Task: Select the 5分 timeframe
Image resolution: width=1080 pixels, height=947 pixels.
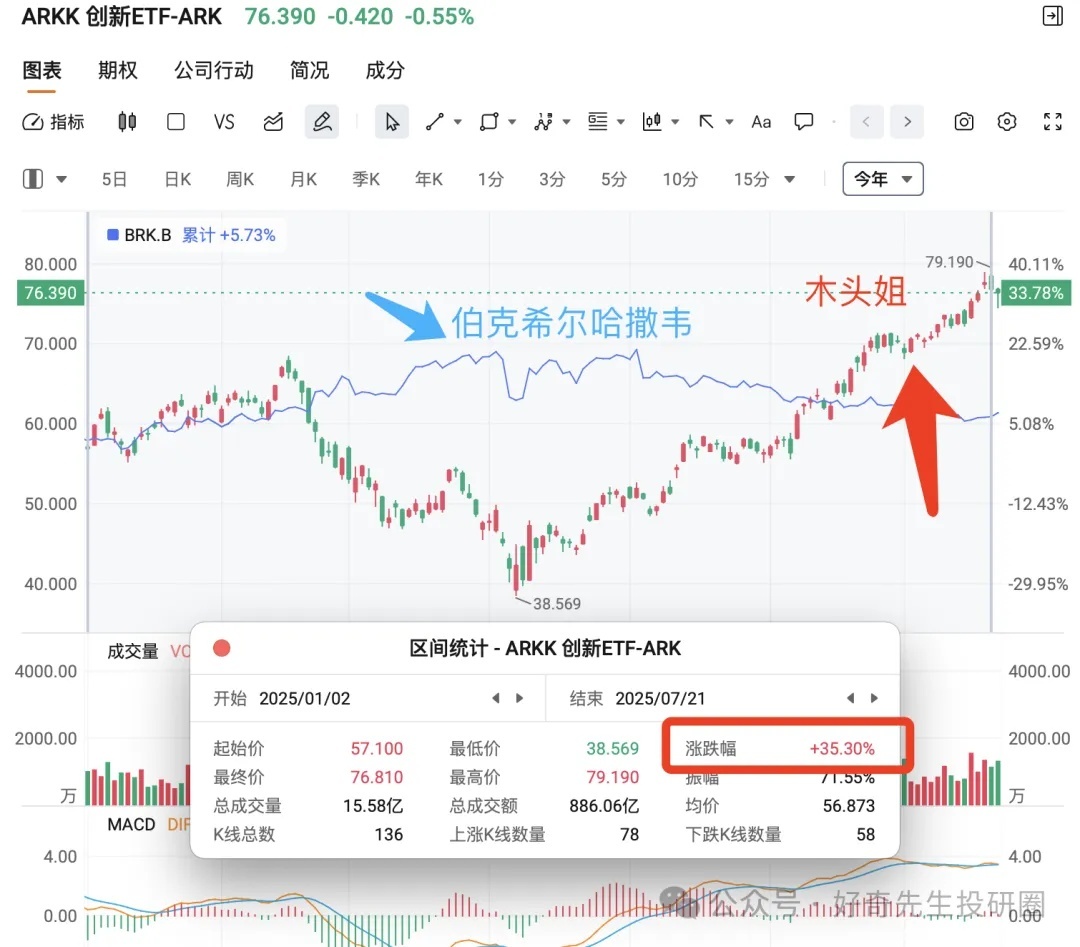Action: point(614,180)
